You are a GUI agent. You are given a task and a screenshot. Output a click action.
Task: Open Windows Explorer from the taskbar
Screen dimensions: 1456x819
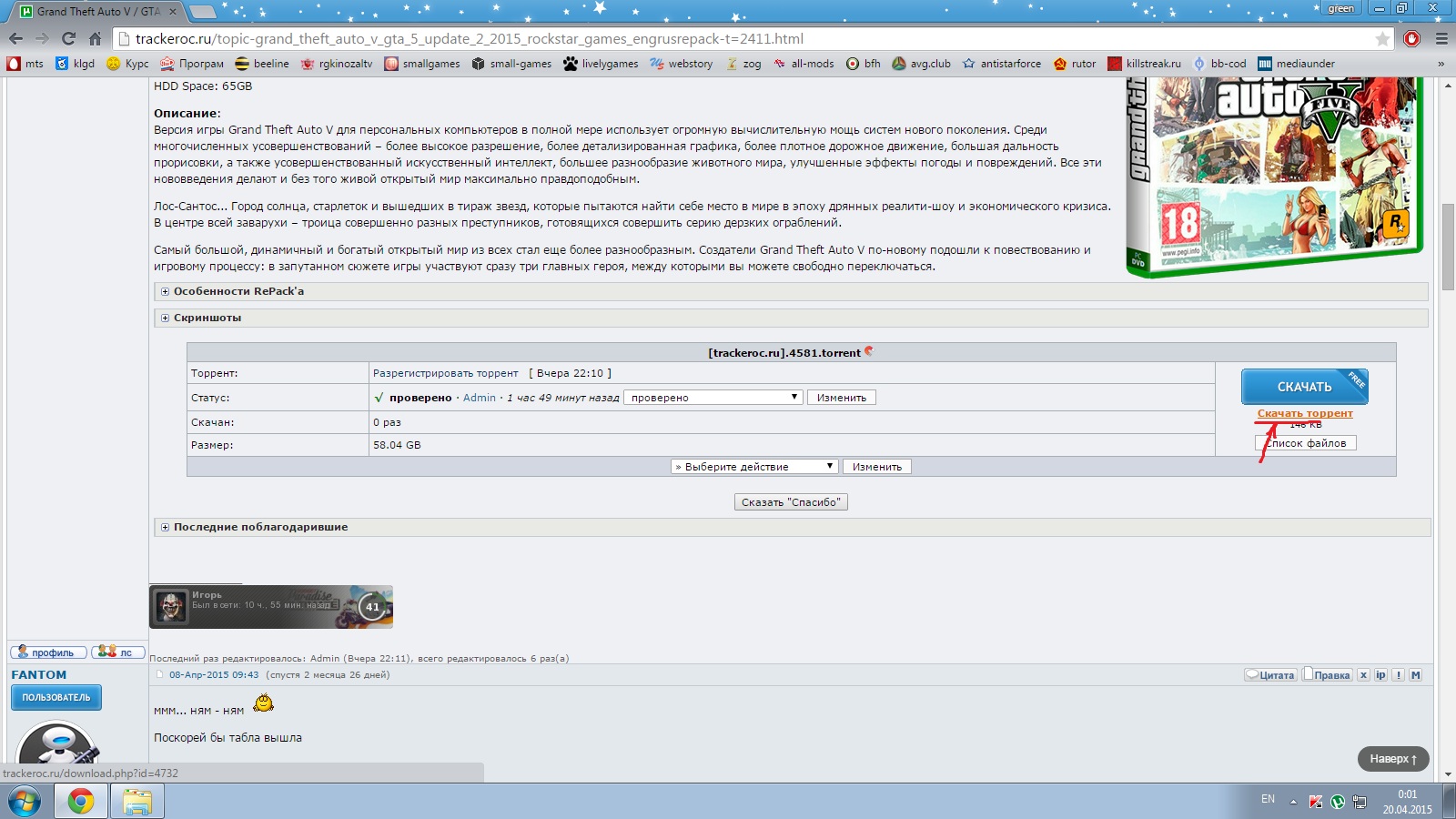[137, 802]
